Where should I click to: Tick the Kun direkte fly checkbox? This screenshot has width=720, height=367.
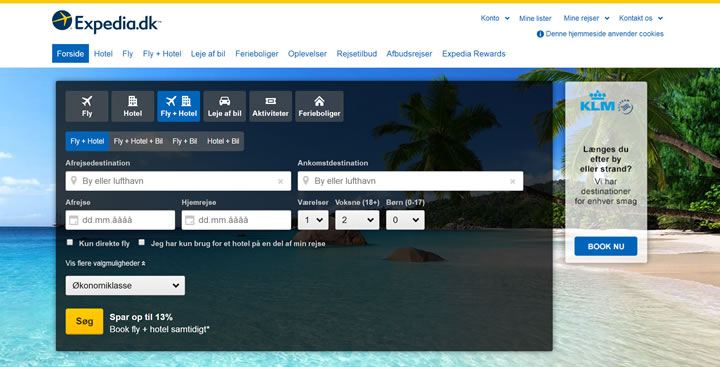70,242
